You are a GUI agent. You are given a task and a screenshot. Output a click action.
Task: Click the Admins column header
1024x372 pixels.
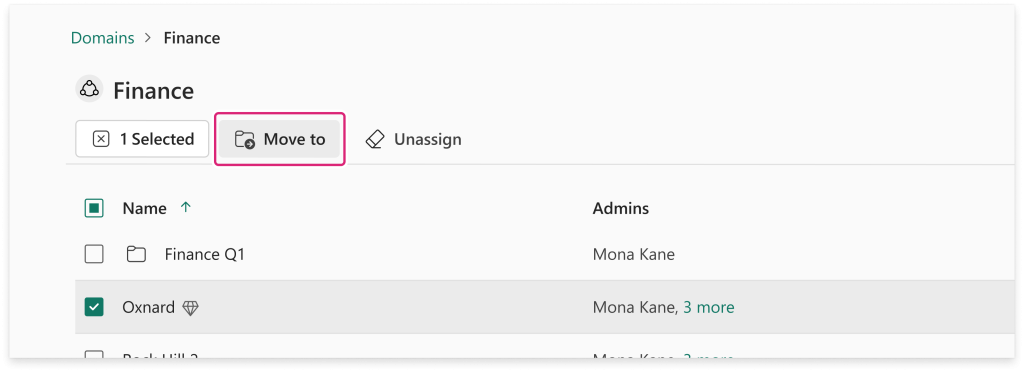coord(620,208)
